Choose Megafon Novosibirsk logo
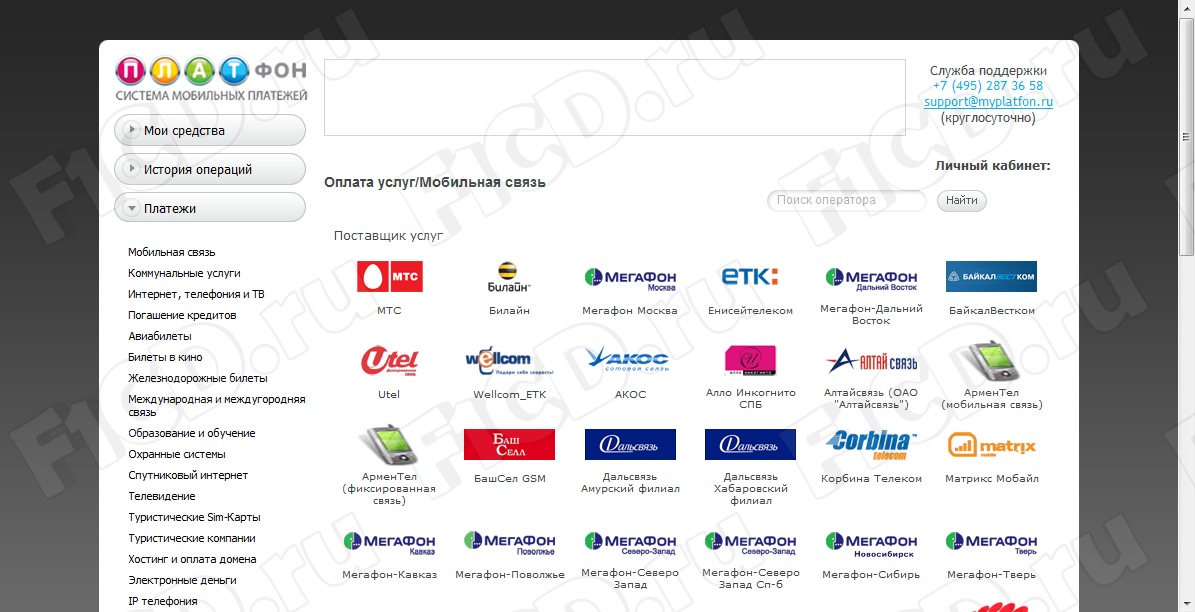1195x612 pixels. pos(871,544)
